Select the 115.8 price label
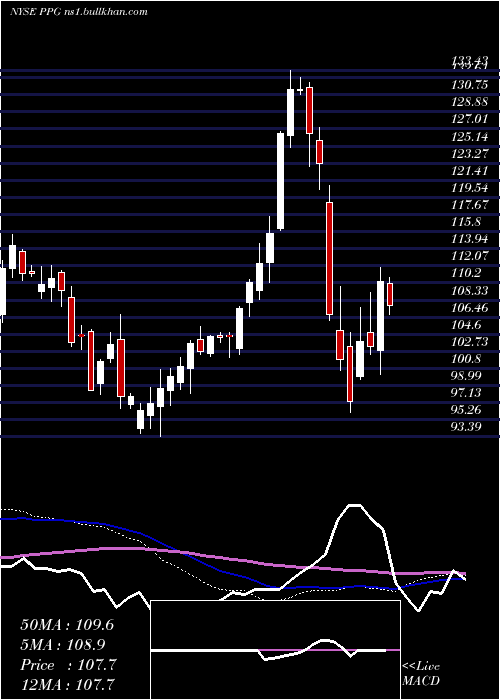500x700 pixels. 466,222
